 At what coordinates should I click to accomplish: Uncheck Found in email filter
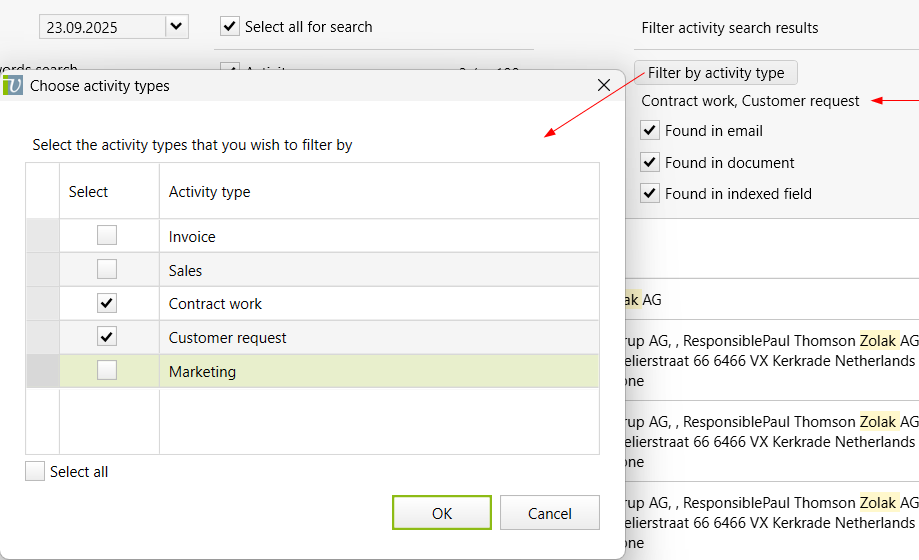[650, 131]
